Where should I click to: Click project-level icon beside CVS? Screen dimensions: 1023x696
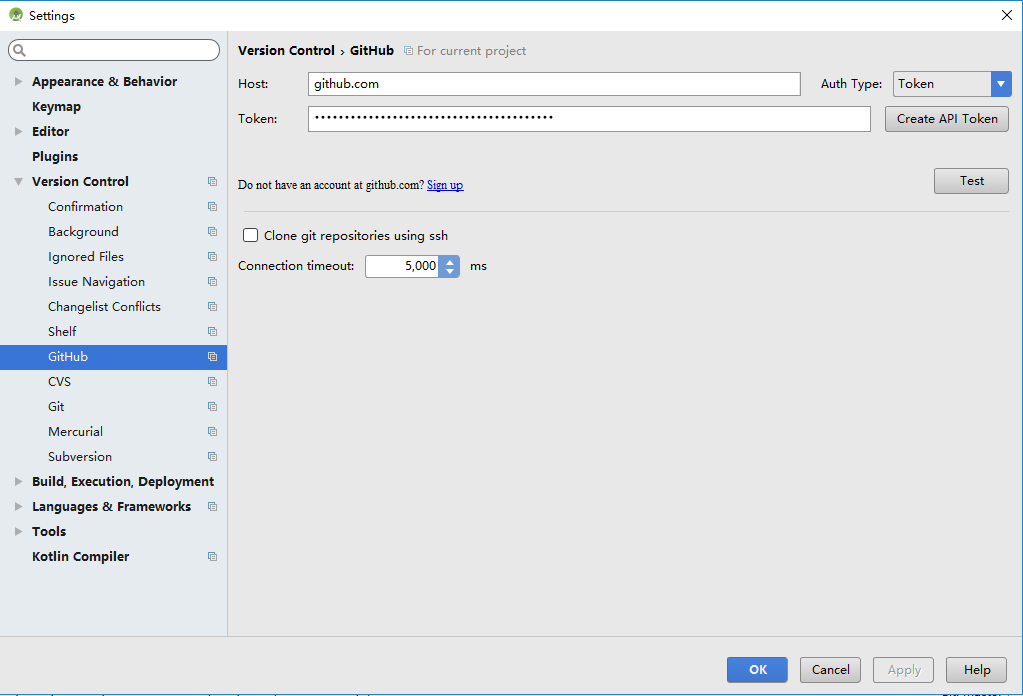tap(212, 382)
